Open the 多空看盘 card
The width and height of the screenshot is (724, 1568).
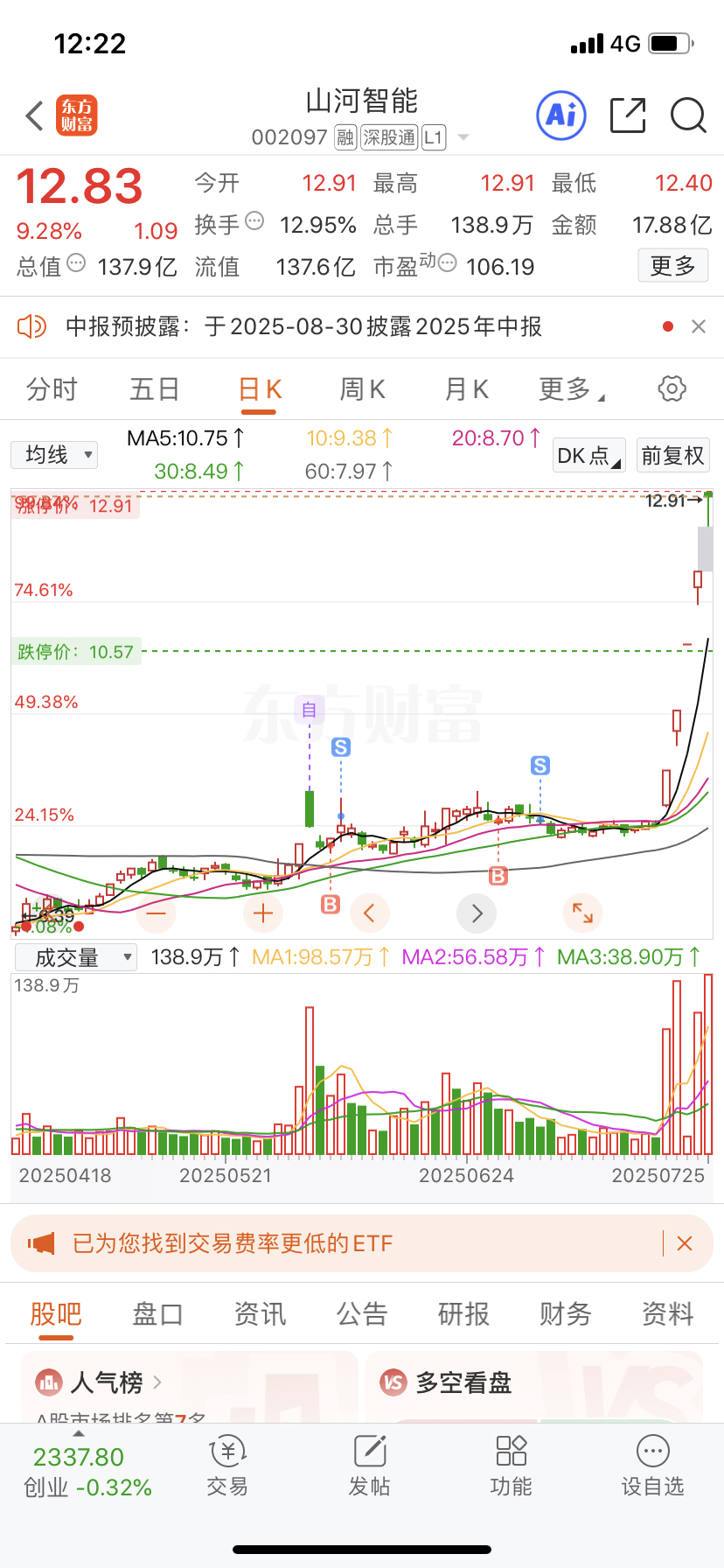[534, 1387]
